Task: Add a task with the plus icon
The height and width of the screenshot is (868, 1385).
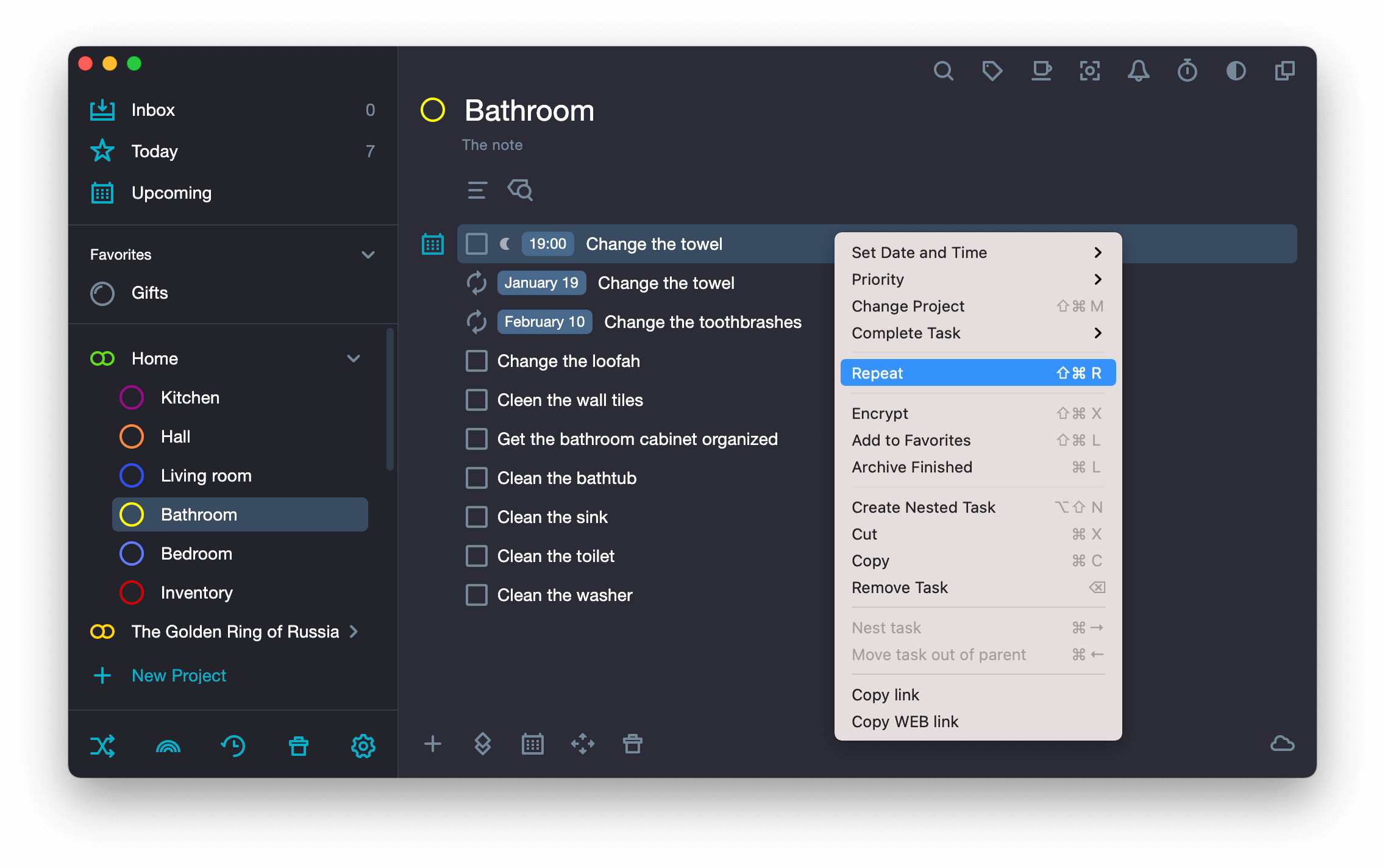Action: click(433, 744)
